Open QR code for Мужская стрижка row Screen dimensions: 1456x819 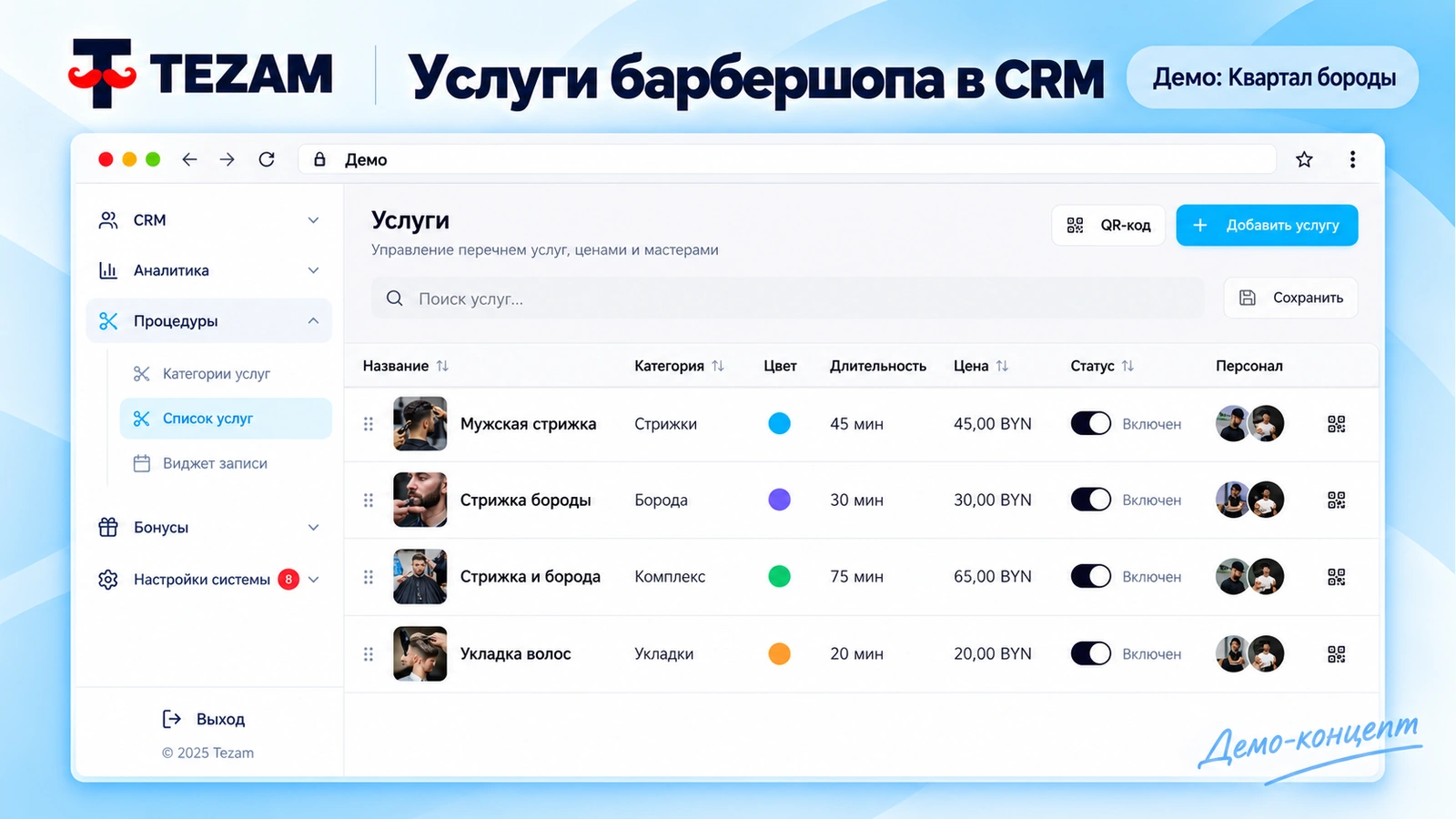pos(1336,424)
